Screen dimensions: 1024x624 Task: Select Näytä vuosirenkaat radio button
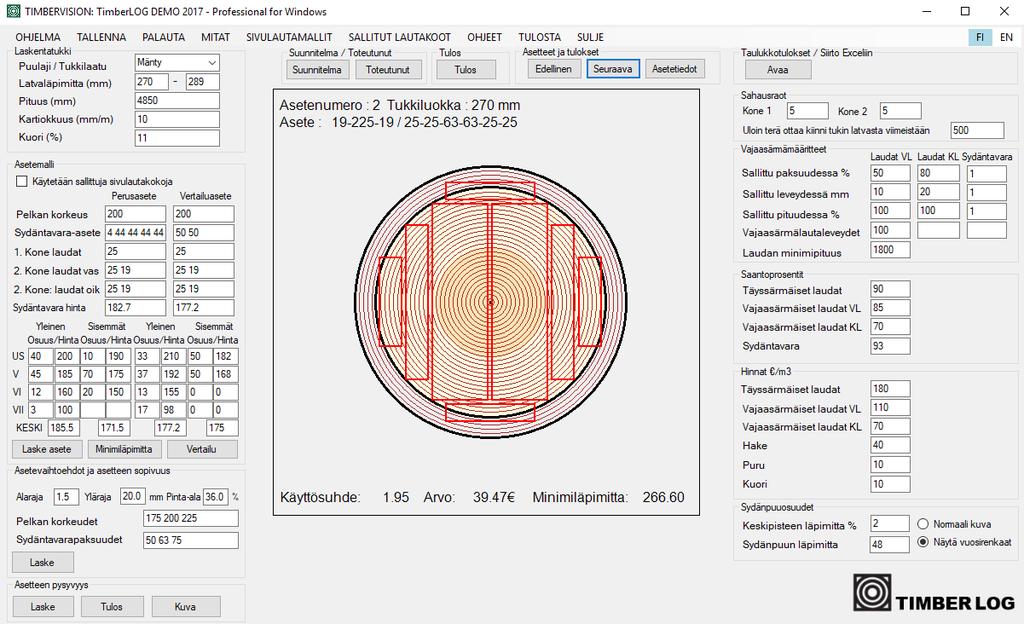tap(923, 542)
